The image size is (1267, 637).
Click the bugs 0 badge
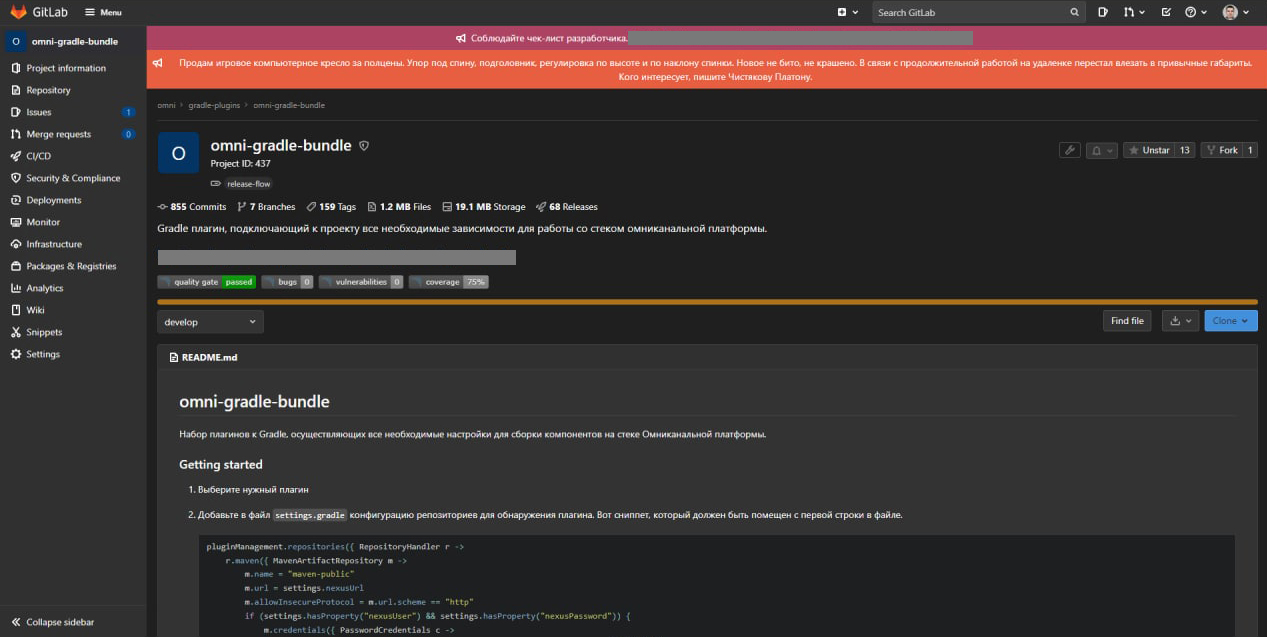pyautogui.click(x=287, y=282)
